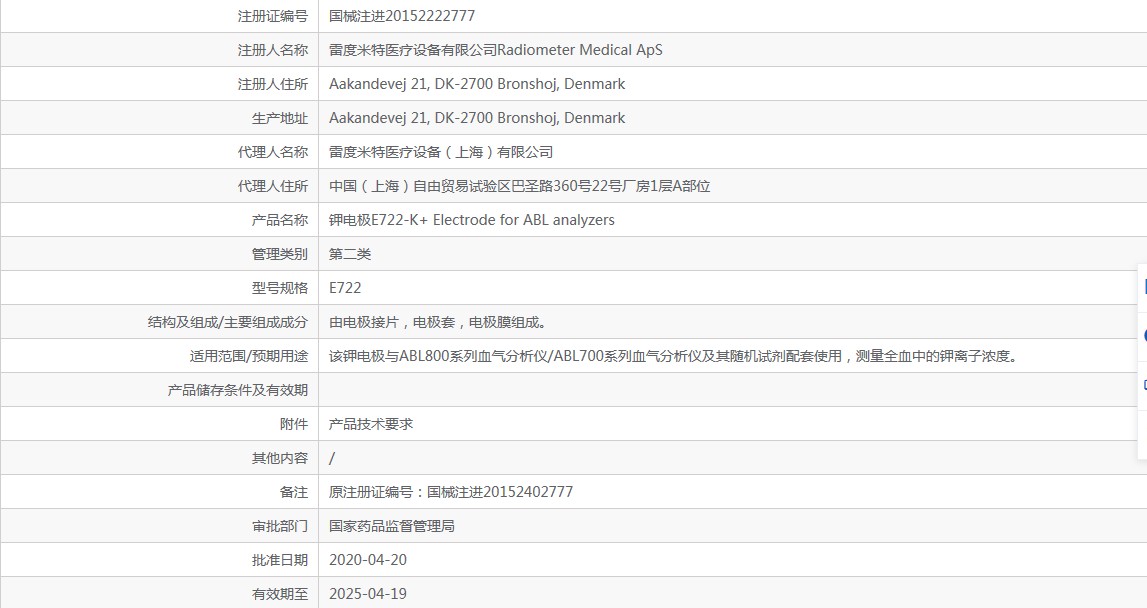Click the 其他内容 label
The width and height of the screenshot is (1147, 608).
pos(279,458)
